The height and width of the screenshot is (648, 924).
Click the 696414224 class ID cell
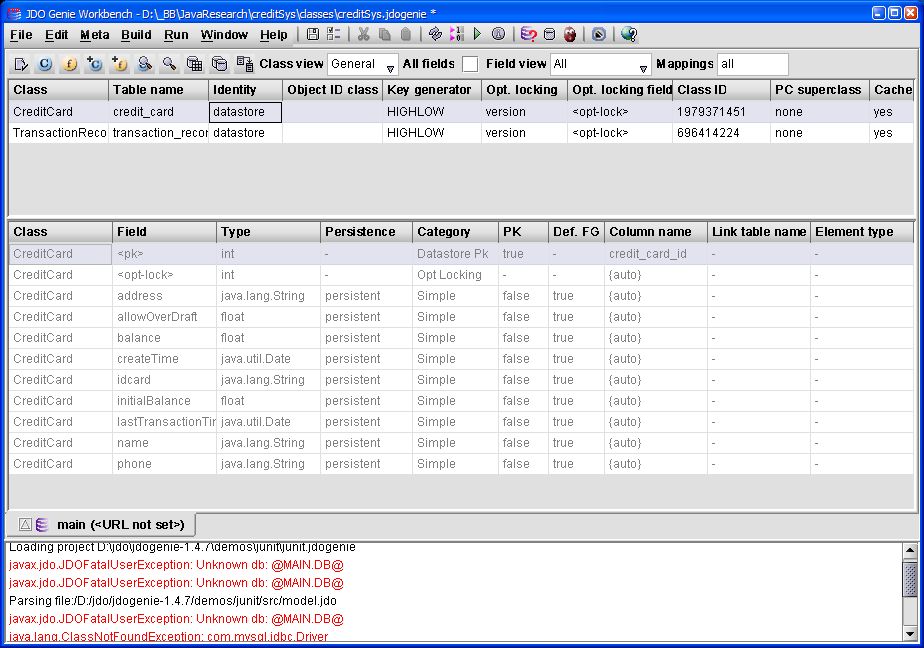(x=721, y=133)
